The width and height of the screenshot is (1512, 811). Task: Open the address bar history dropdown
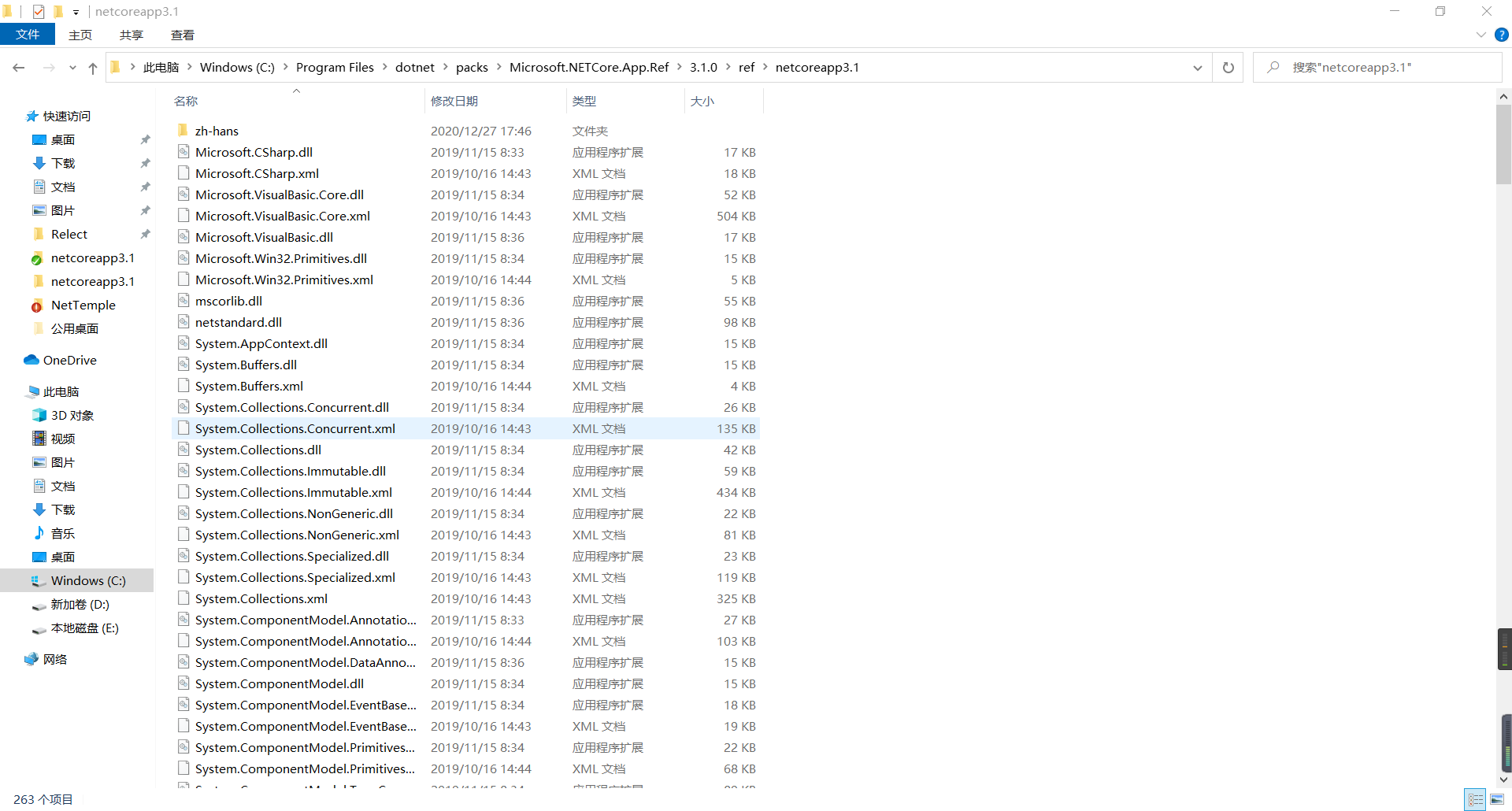click(1197, 68)
